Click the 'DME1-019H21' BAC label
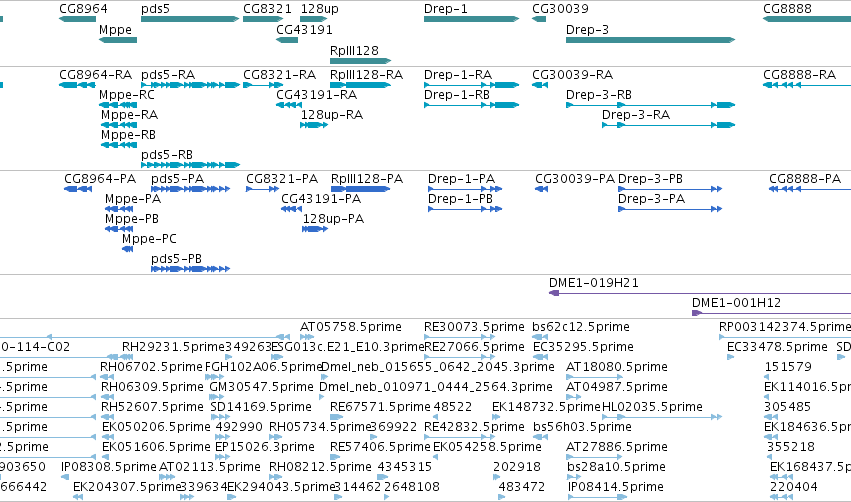Image resolution: width=851 pixels, height=502 pixels. pos(594,283)
